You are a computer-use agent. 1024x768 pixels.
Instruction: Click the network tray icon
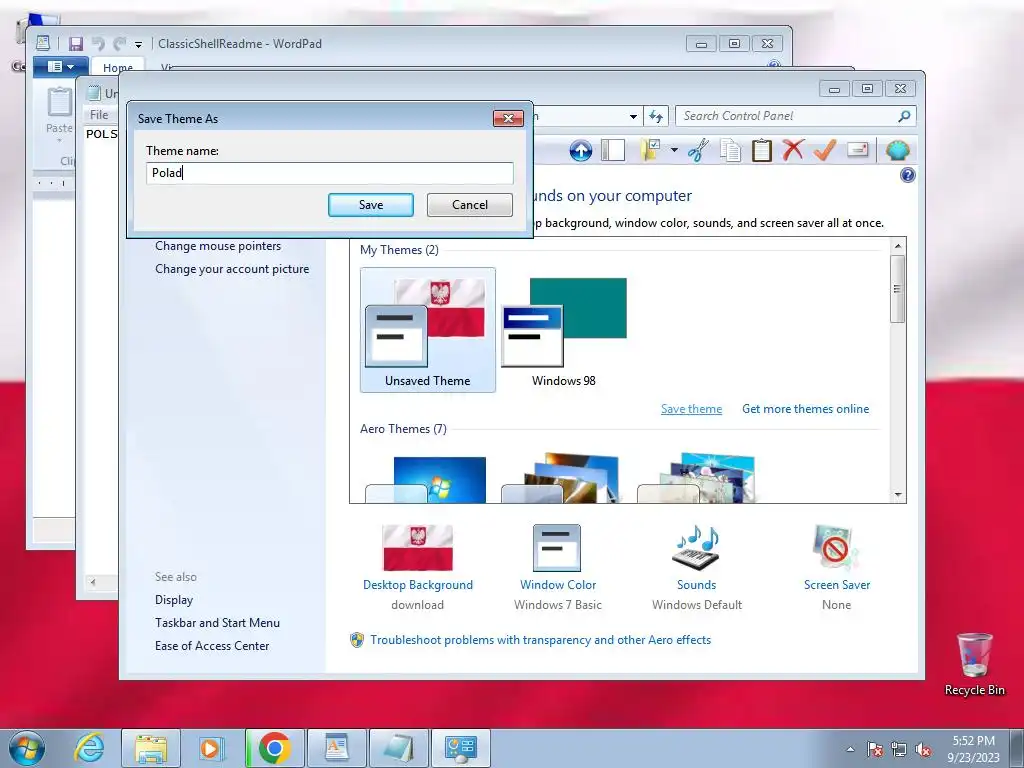pos(899,749)
